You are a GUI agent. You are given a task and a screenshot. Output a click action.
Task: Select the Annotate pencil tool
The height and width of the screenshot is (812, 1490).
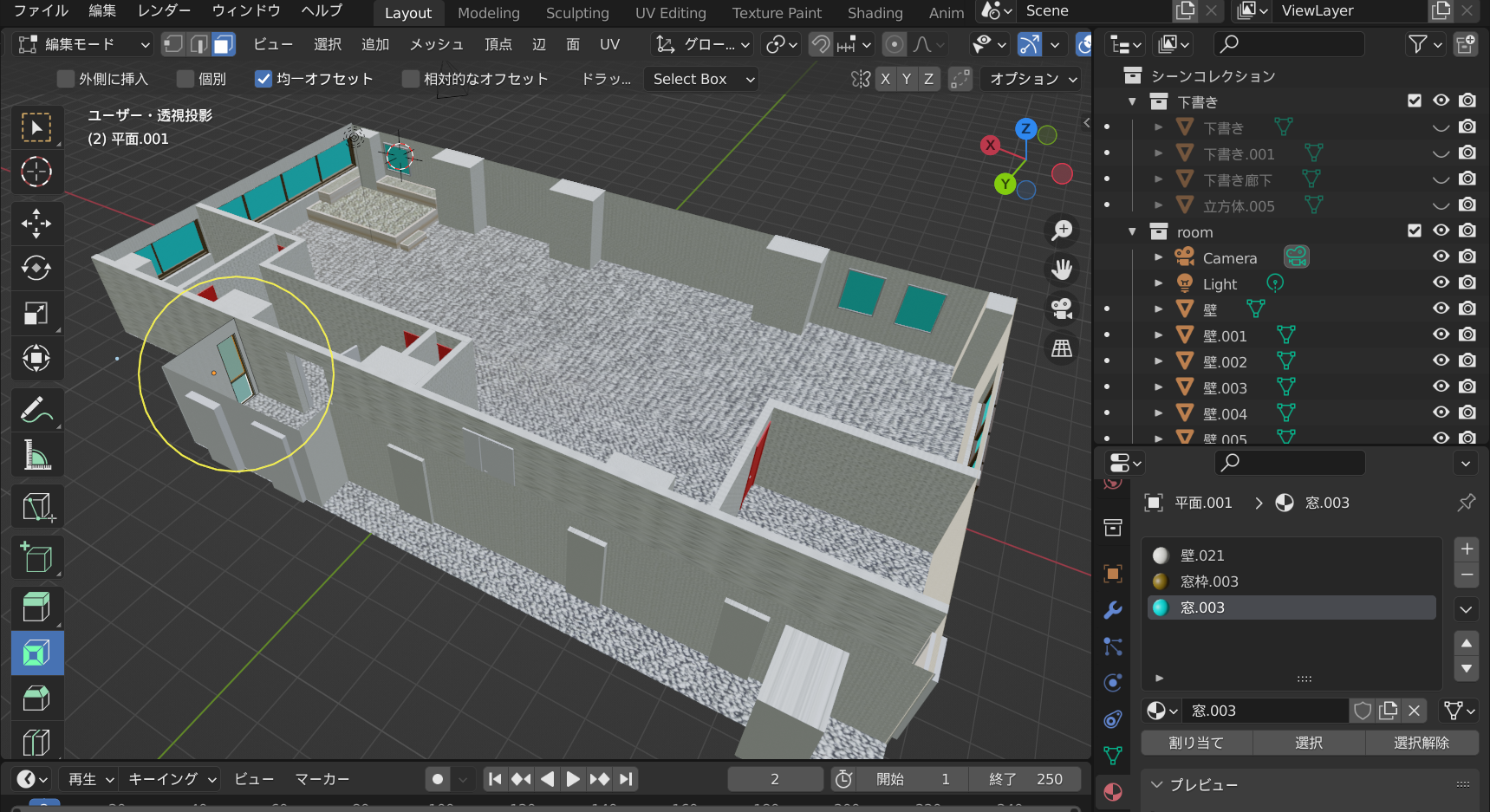tap(36, 409)
